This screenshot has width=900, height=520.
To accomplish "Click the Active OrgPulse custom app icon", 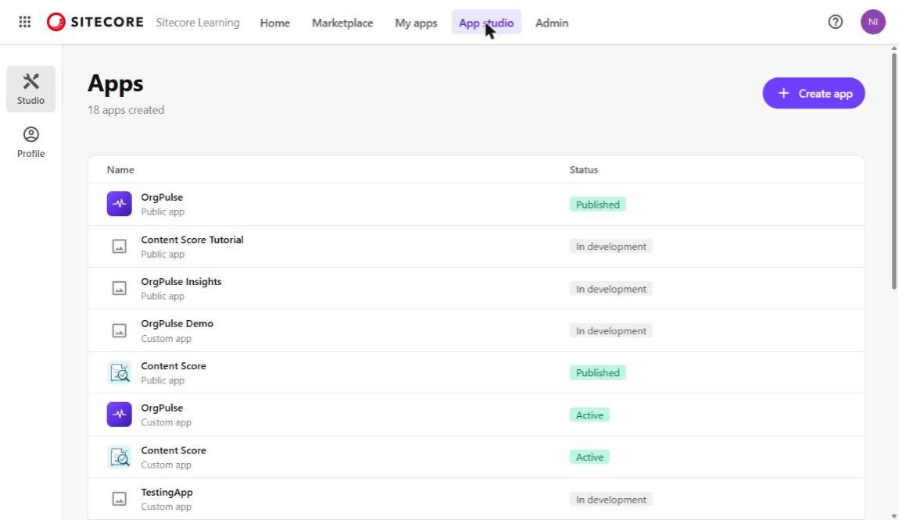I will coord(119,414).
